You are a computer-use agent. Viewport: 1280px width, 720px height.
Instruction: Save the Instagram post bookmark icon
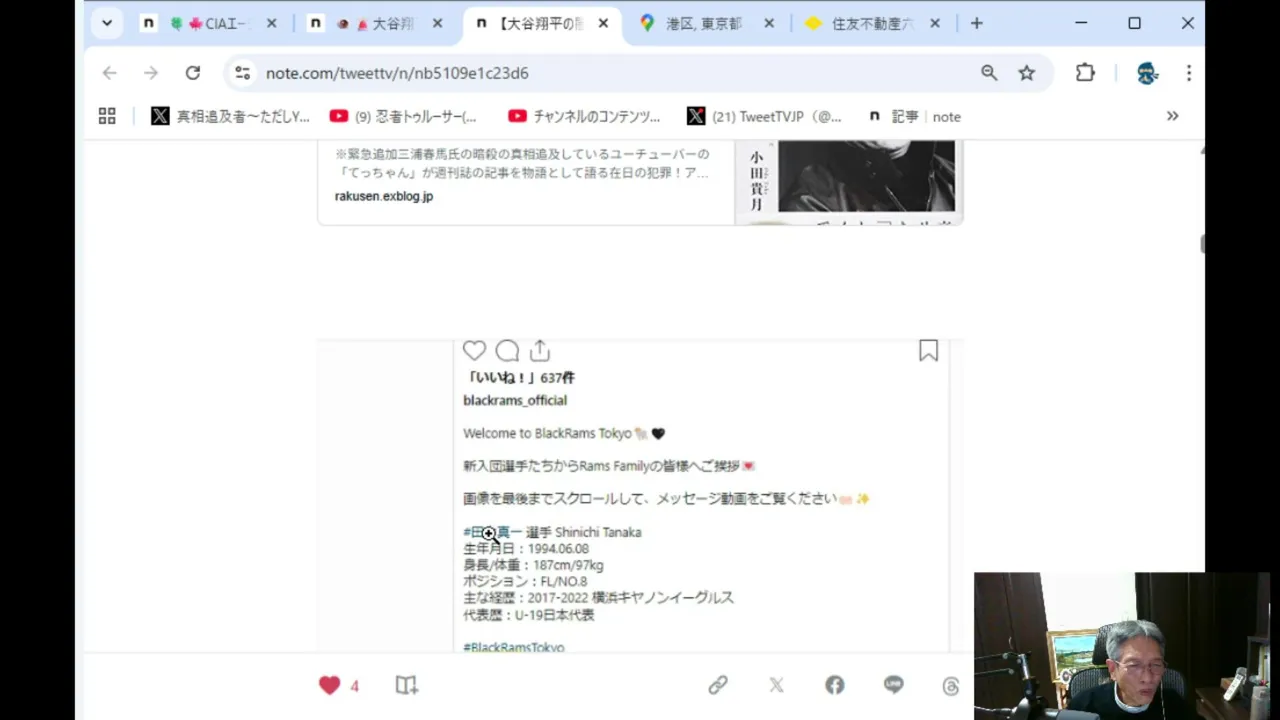tap(928, 350)
